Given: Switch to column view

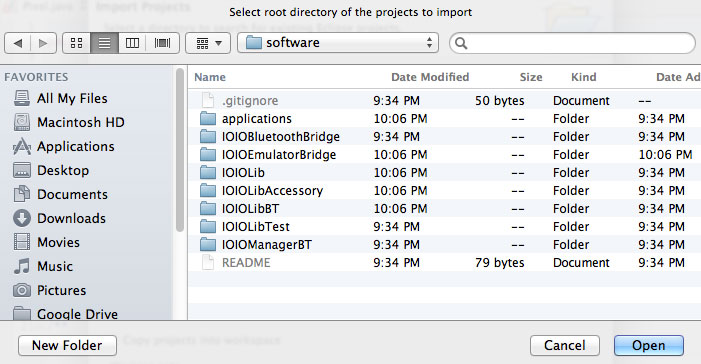Looking at the screenshot, I should click(x=132, y=43).
